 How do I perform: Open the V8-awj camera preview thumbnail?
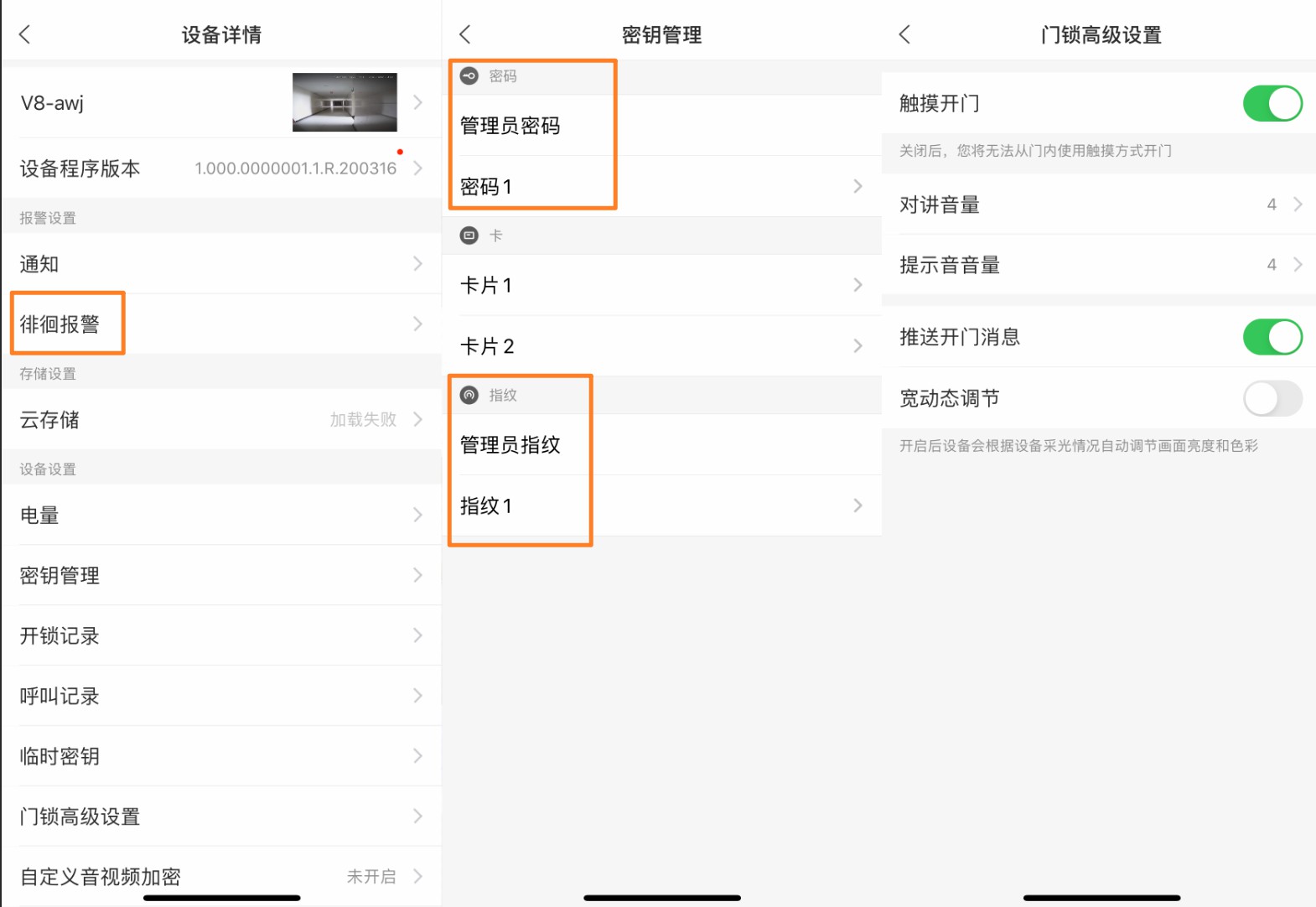(345, 102)
